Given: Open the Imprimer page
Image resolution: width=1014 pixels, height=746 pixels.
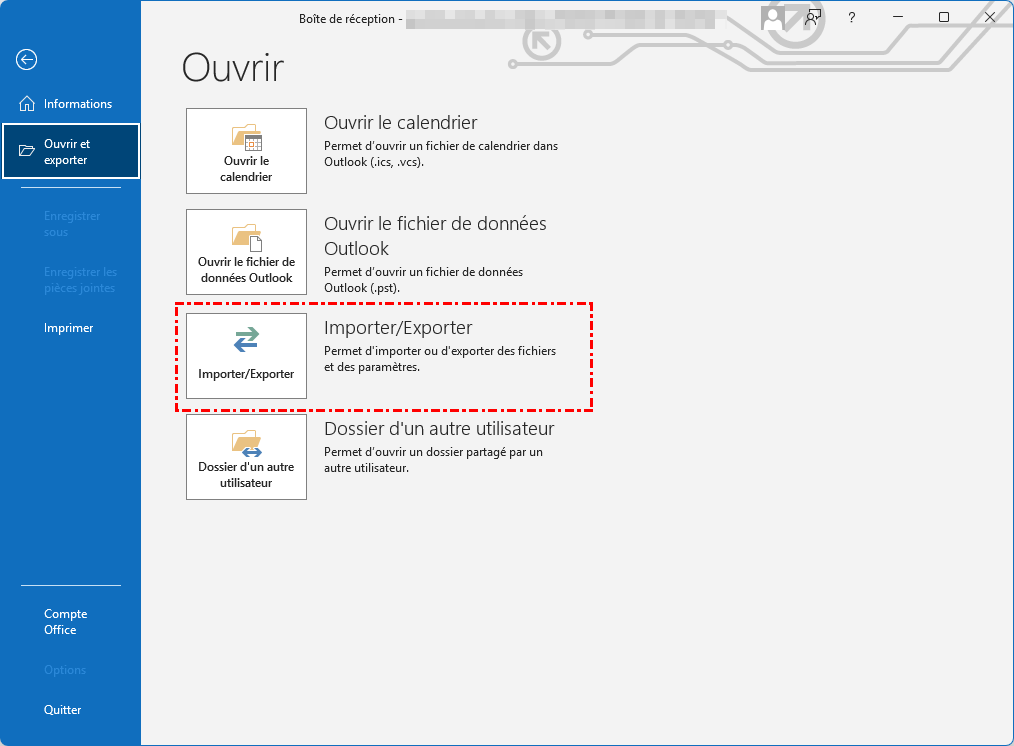Looking at the screenshot, I should click(68, 328).
